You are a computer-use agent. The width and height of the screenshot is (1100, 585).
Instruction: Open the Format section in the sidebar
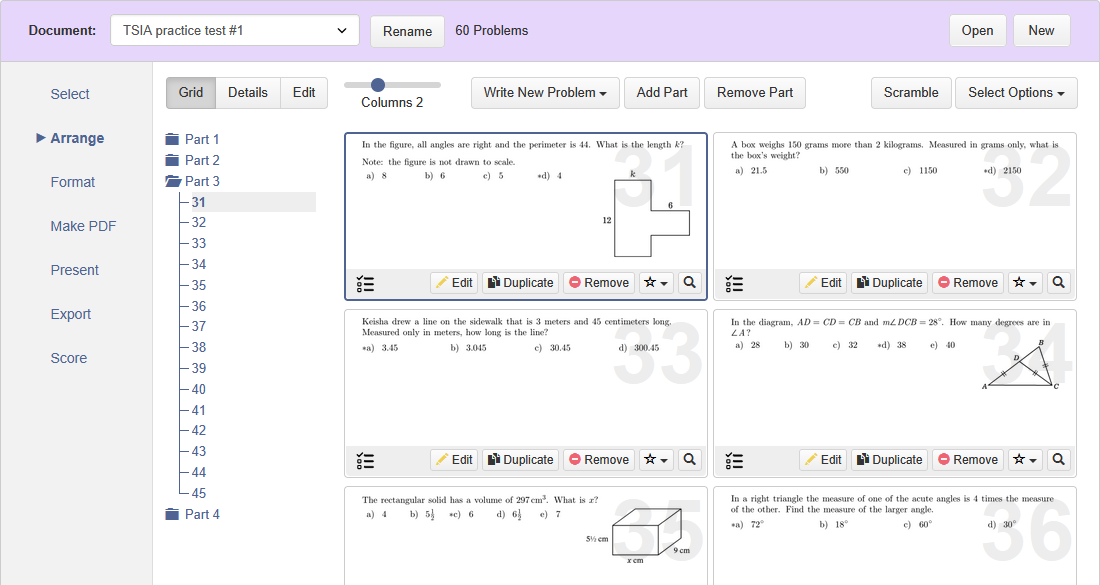point(73,182)
